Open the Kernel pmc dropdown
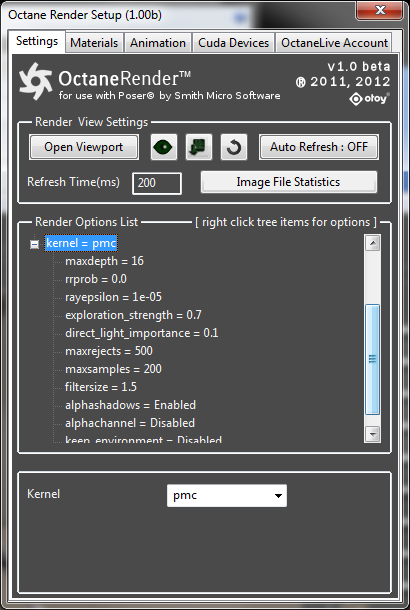 (x=227, y=496)
